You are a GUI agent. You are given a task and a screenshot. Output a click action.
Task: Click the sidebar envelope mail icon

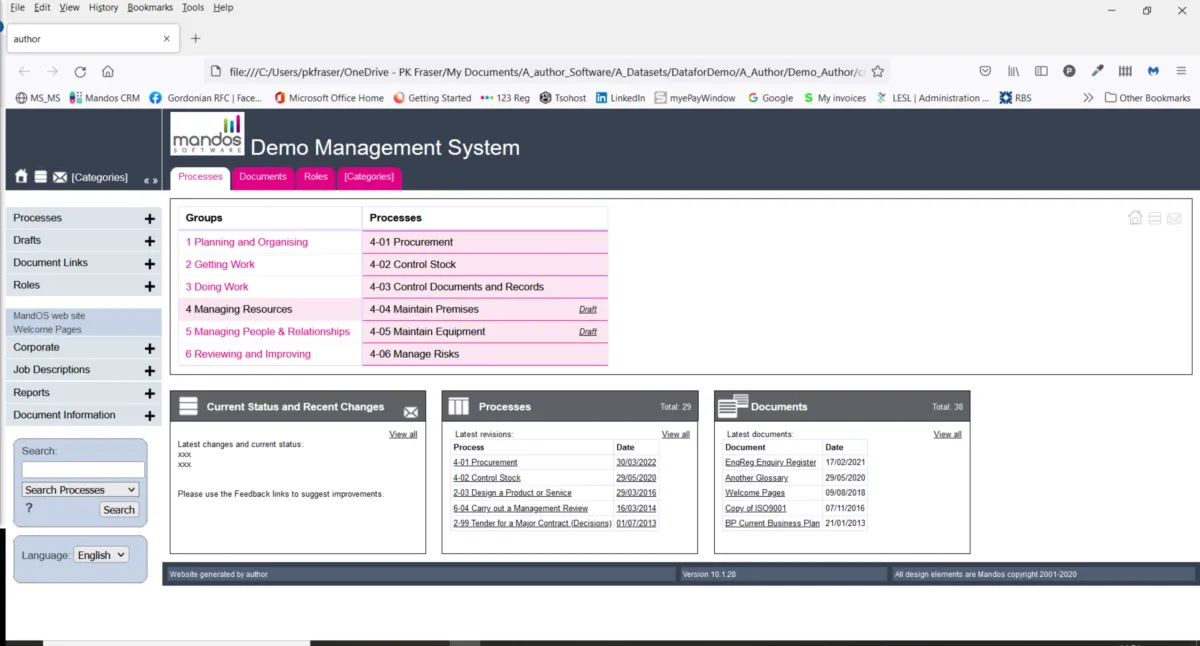point(60,177)
